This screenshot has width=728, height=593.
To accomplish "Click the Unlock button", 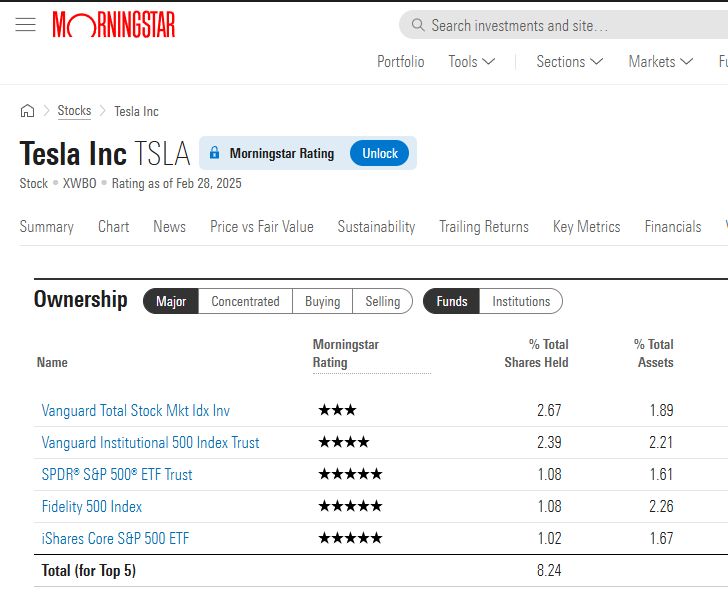I will (380, 153).
